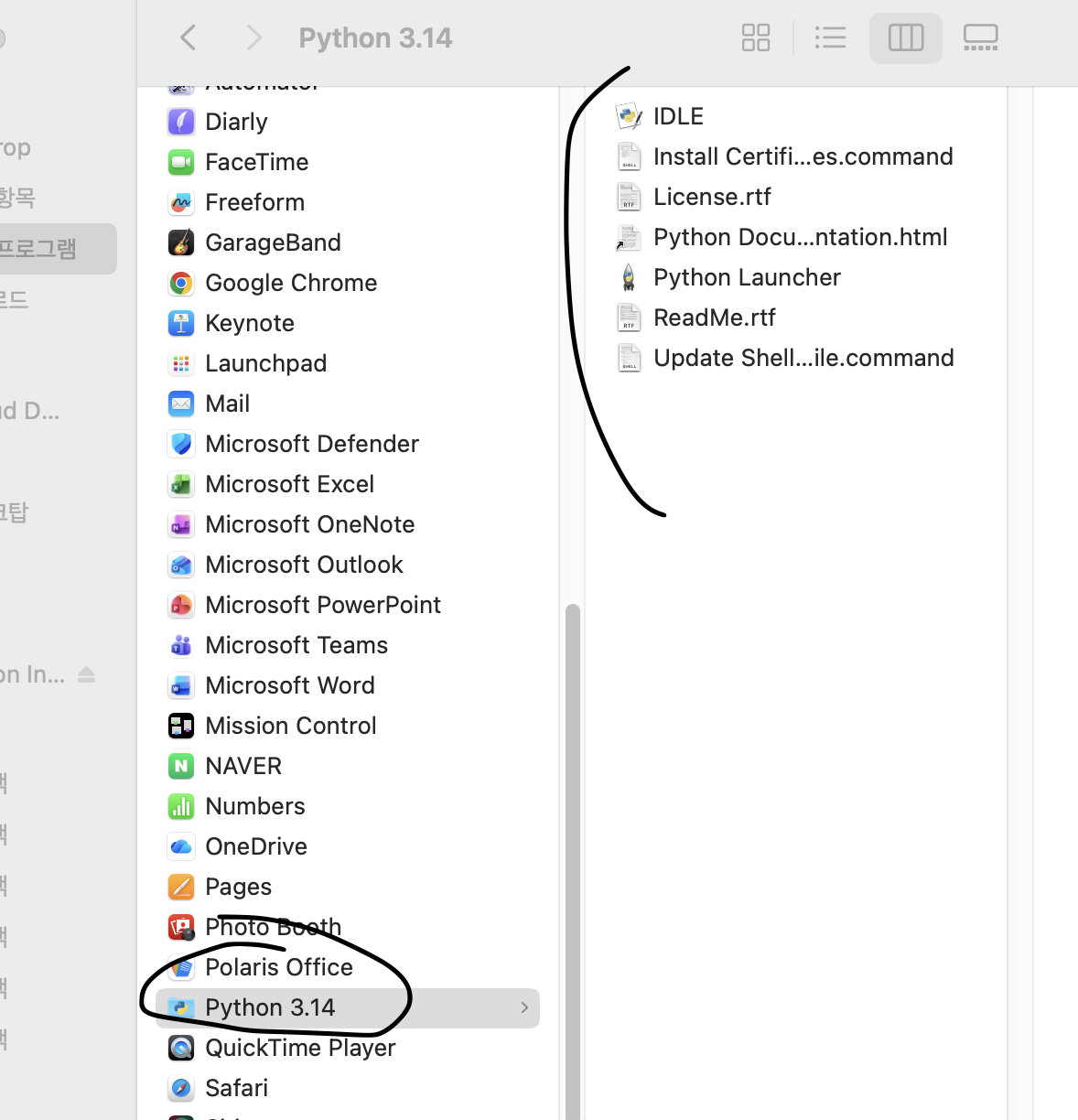Viewport: 1078px width, 1120px height.
Task: Click the GarageBand guitar icon
Action: (181, 242)
